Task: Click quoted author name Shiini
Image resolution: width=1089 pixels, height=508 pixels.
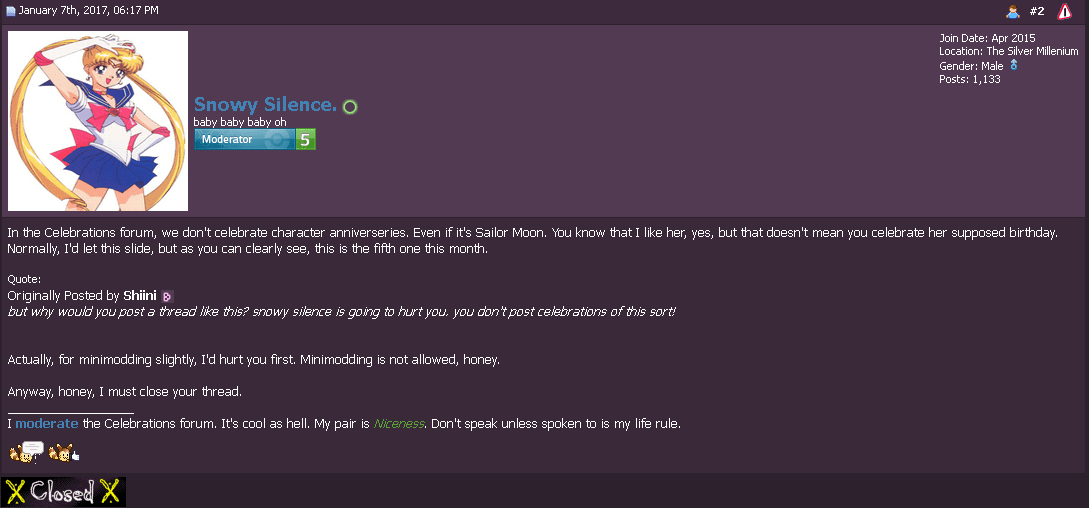Action: pyautogui.click(x=140, y=295)
